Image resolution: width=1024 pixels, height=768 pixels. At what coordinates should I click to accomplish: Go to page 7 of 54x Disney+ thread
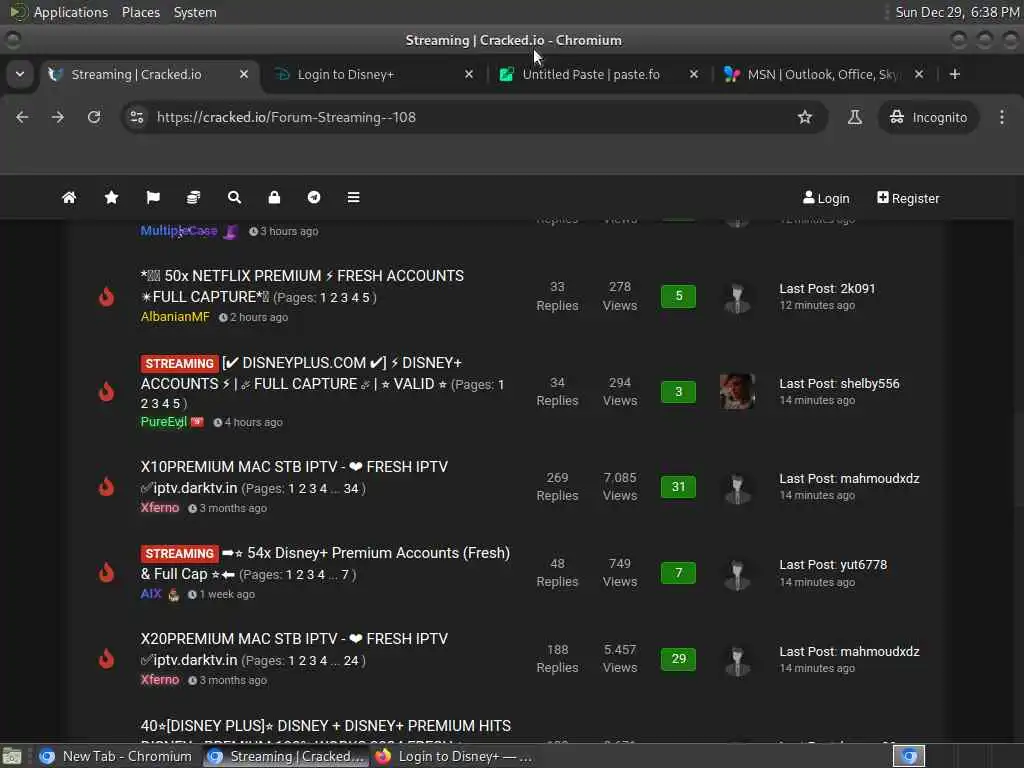click(x=345, y=575)
